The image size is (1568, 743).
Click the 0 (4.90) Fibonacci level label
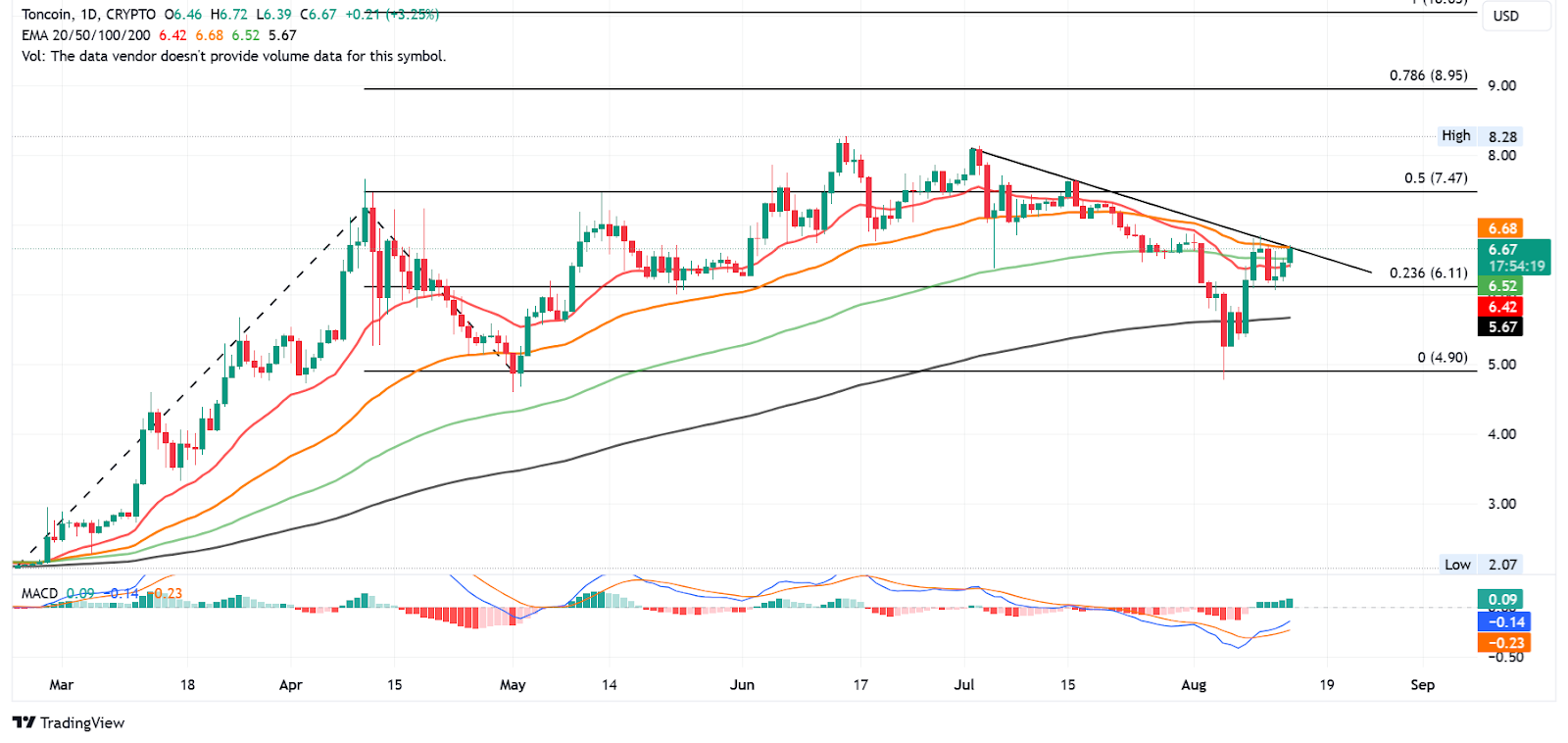click(x=1443, y=358)
